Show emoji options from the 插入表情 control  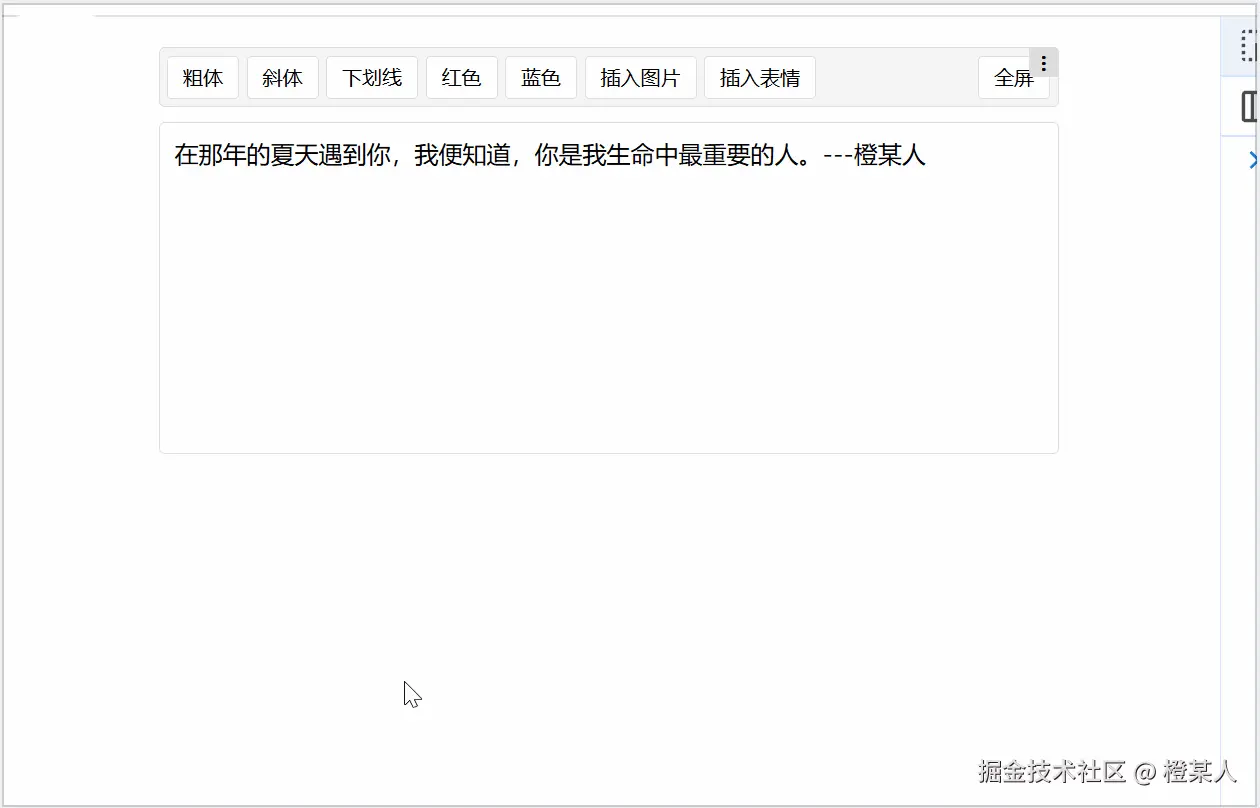coord(760,77)
